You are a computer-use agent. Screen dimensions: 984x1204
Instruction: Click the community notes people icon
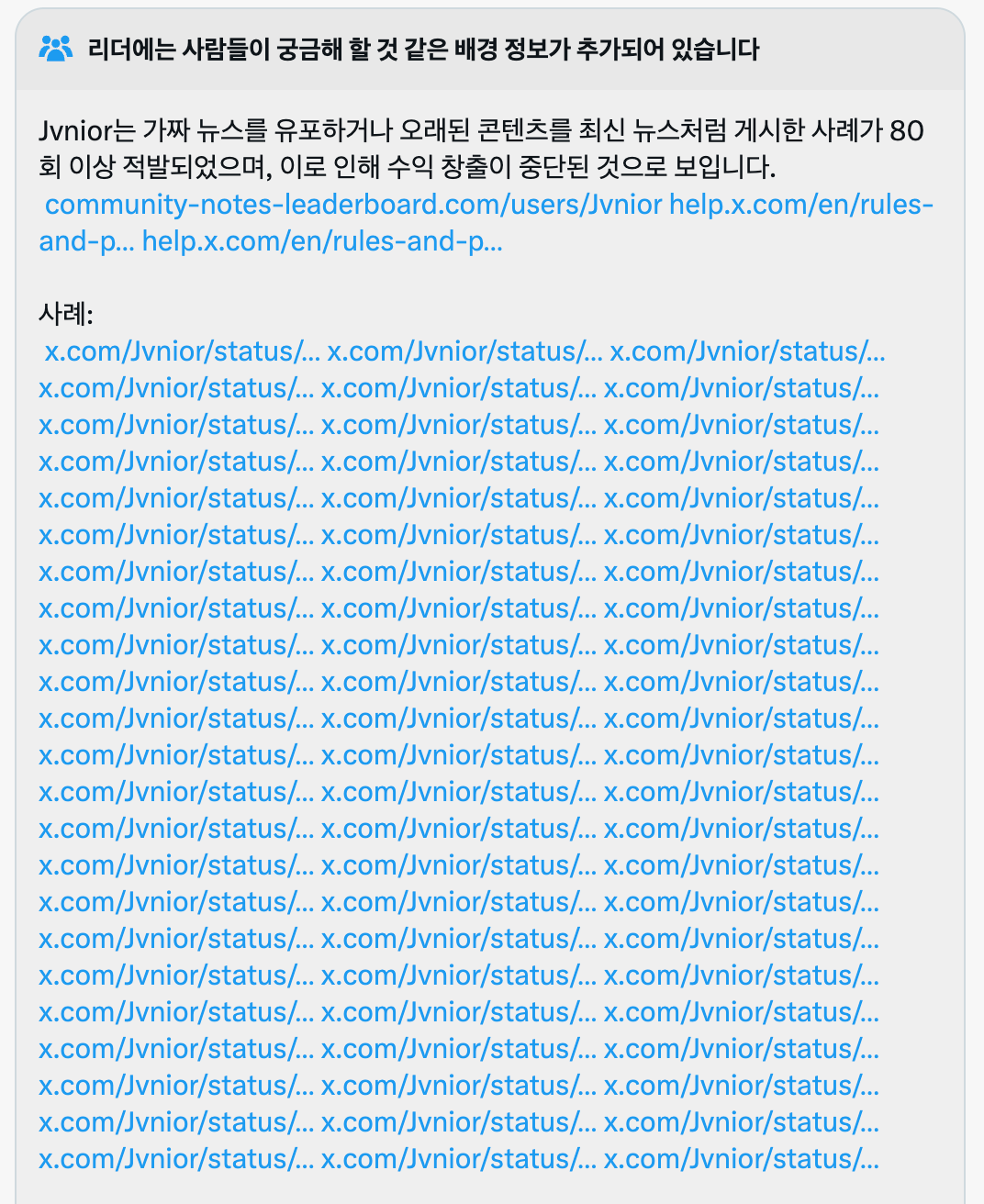(56, 49)
